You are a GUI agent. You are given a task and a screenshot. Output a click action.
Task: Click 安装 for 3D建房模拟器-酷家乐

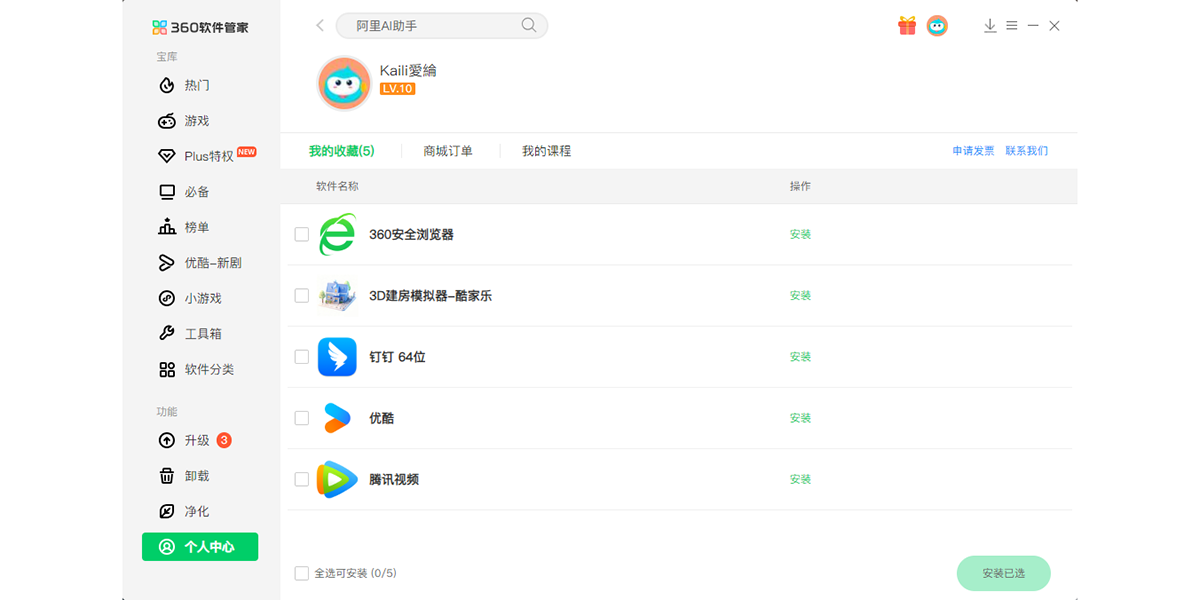(x=800, y=296)
